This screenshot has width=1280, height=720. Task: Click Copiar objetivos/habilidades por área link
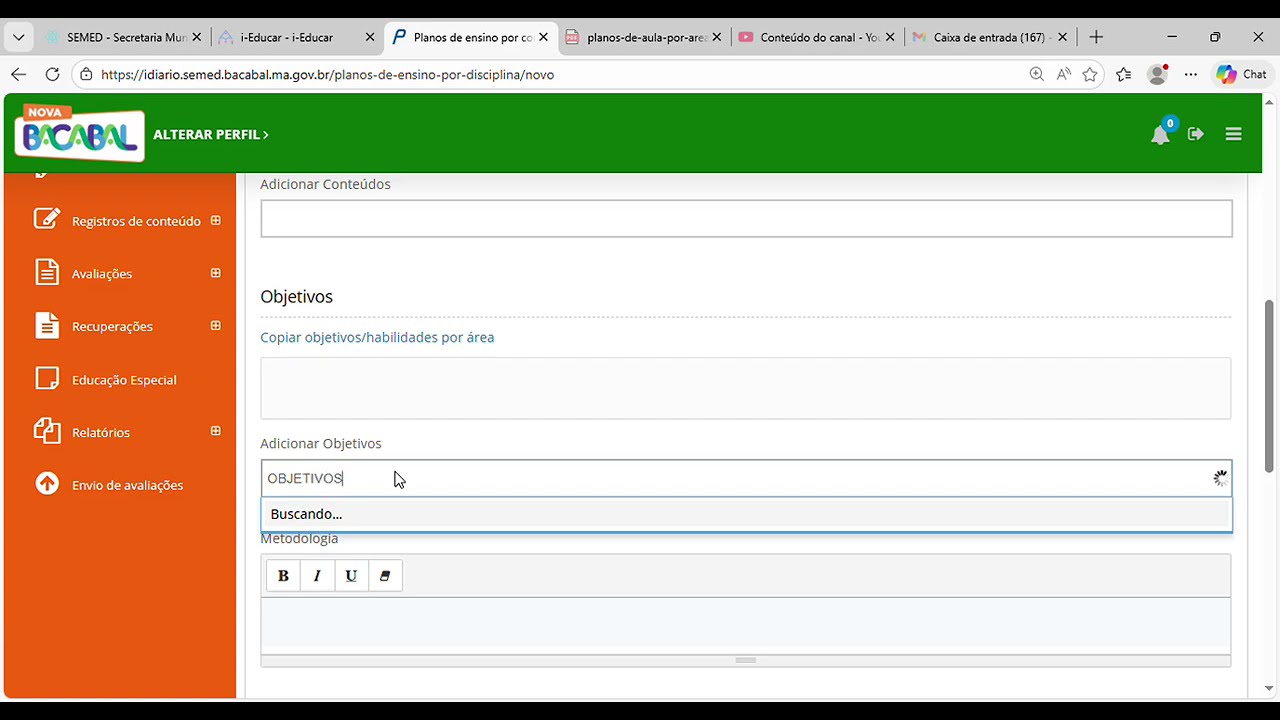(x=377, y=337)
